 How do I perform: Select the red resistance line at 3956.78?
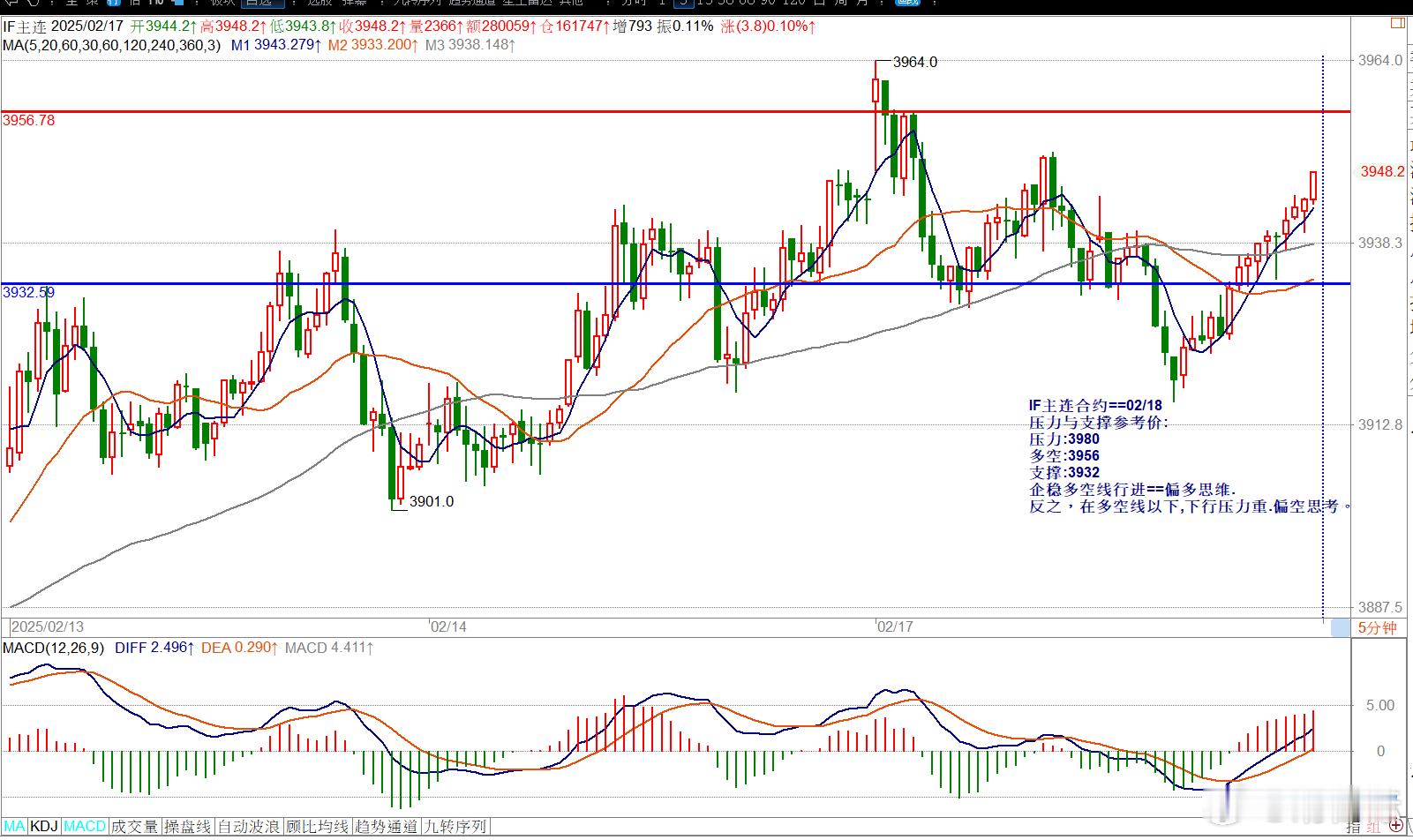pos(675,112)
